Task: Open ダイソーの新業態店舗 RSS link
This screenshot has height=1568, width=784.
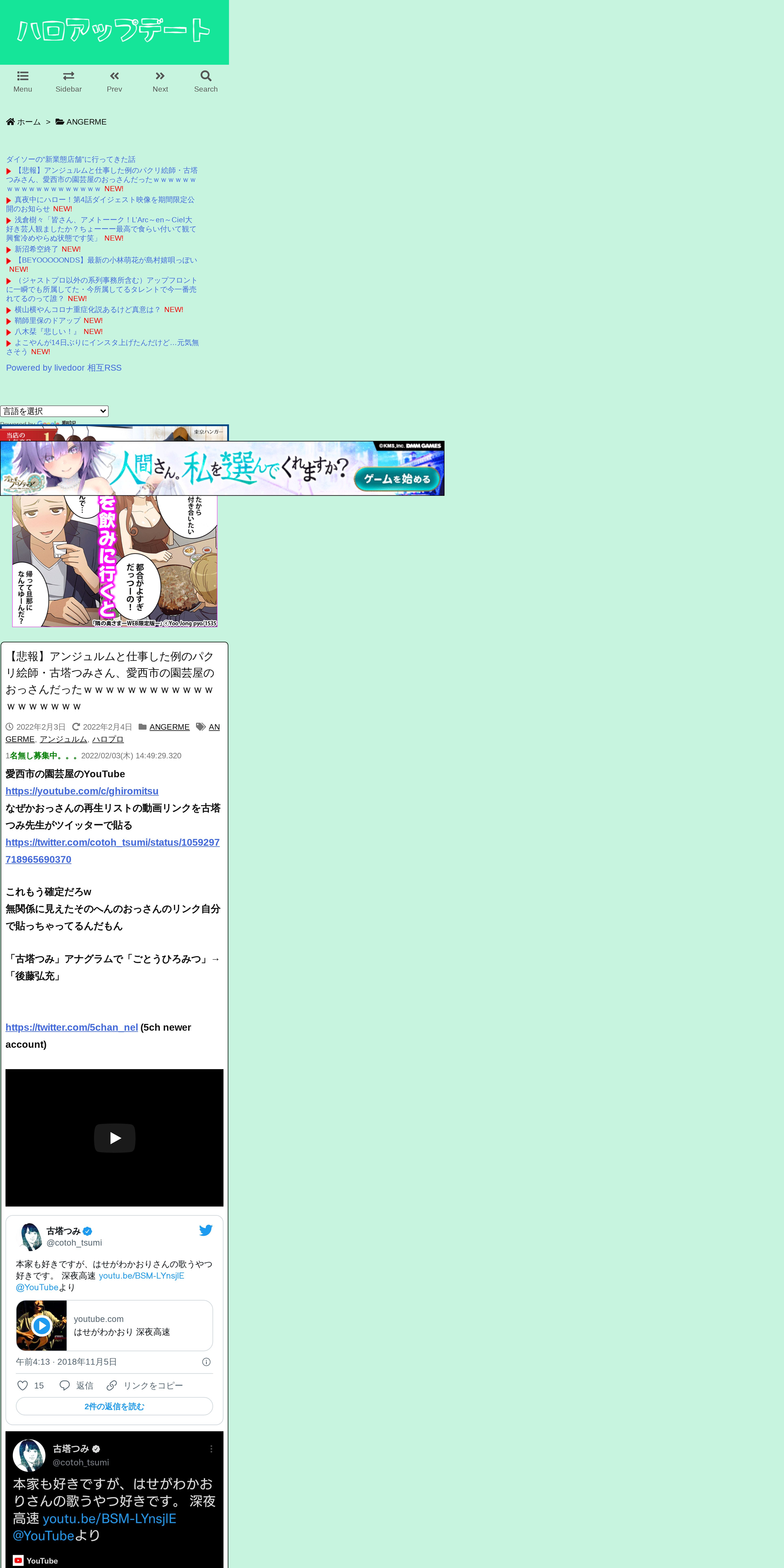Action: coord(71,160)
